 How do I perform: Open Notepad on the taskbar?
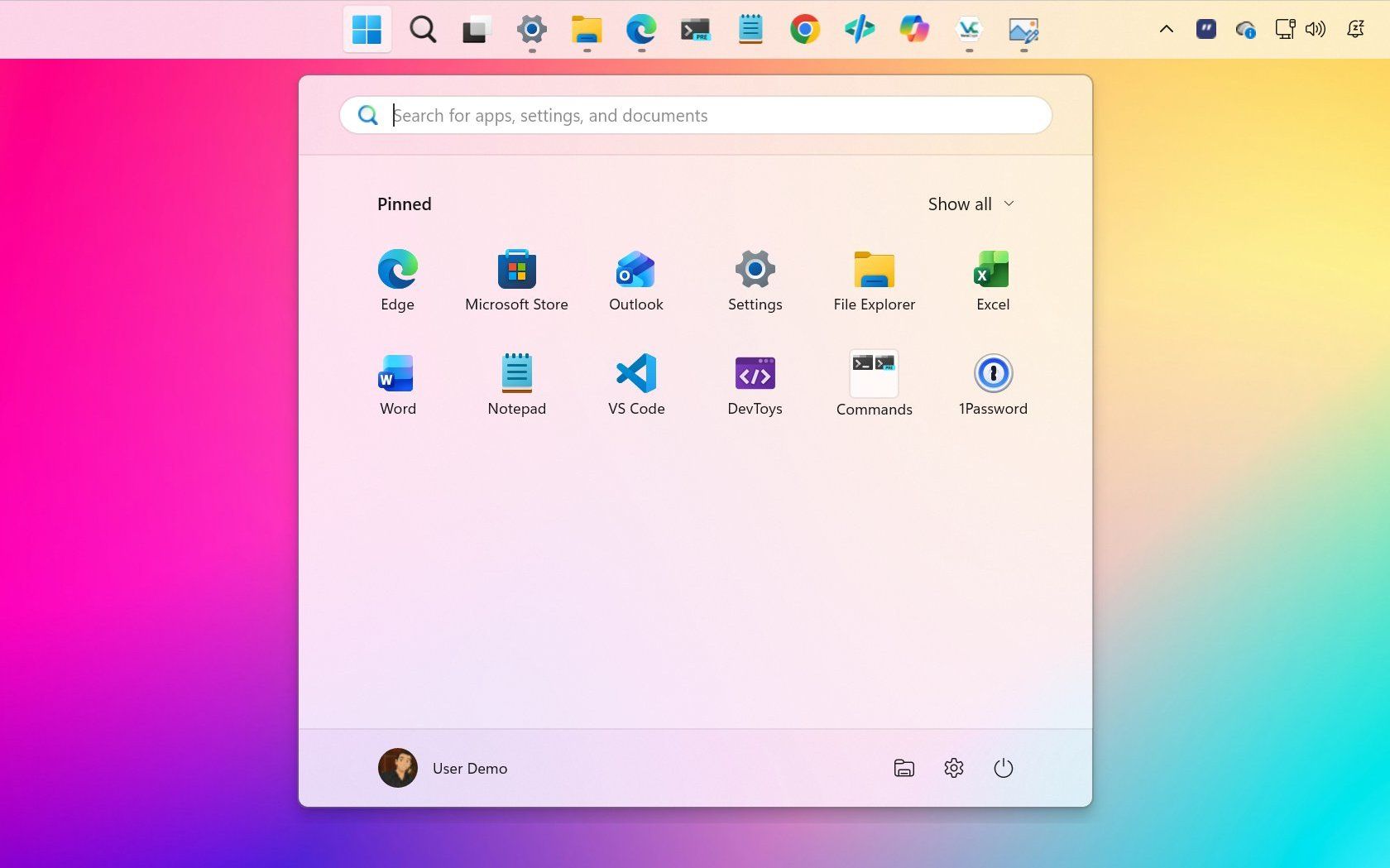click(750, 30)
